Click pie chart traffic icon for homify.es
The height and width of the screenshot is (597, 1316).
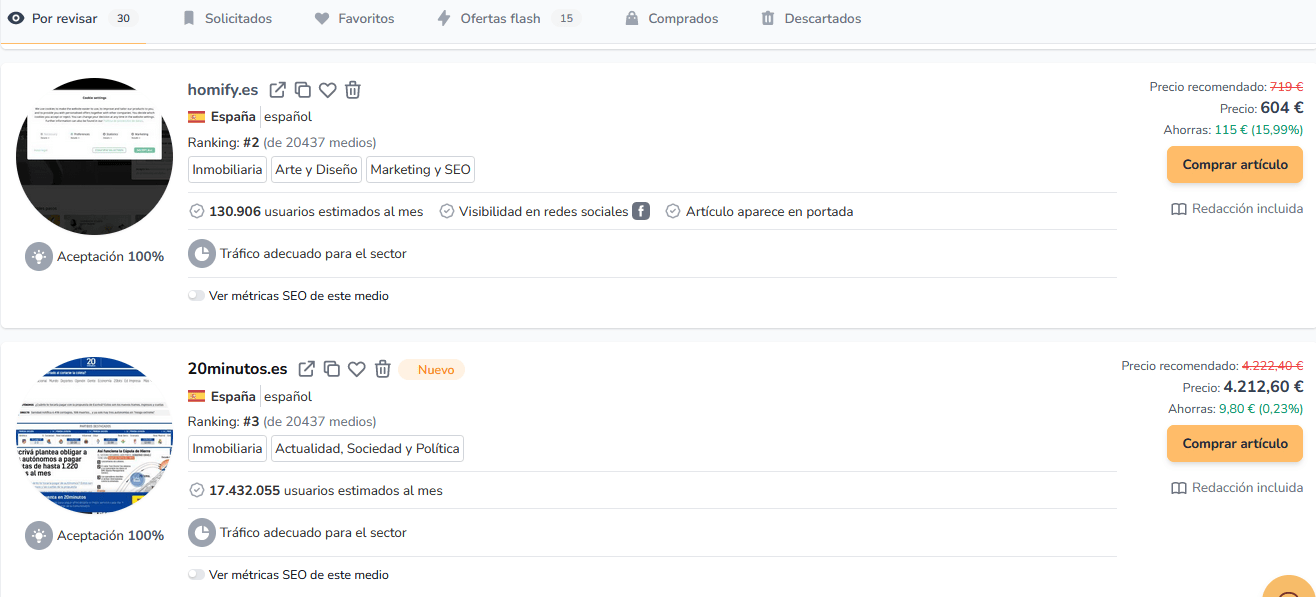coord(202,253)
